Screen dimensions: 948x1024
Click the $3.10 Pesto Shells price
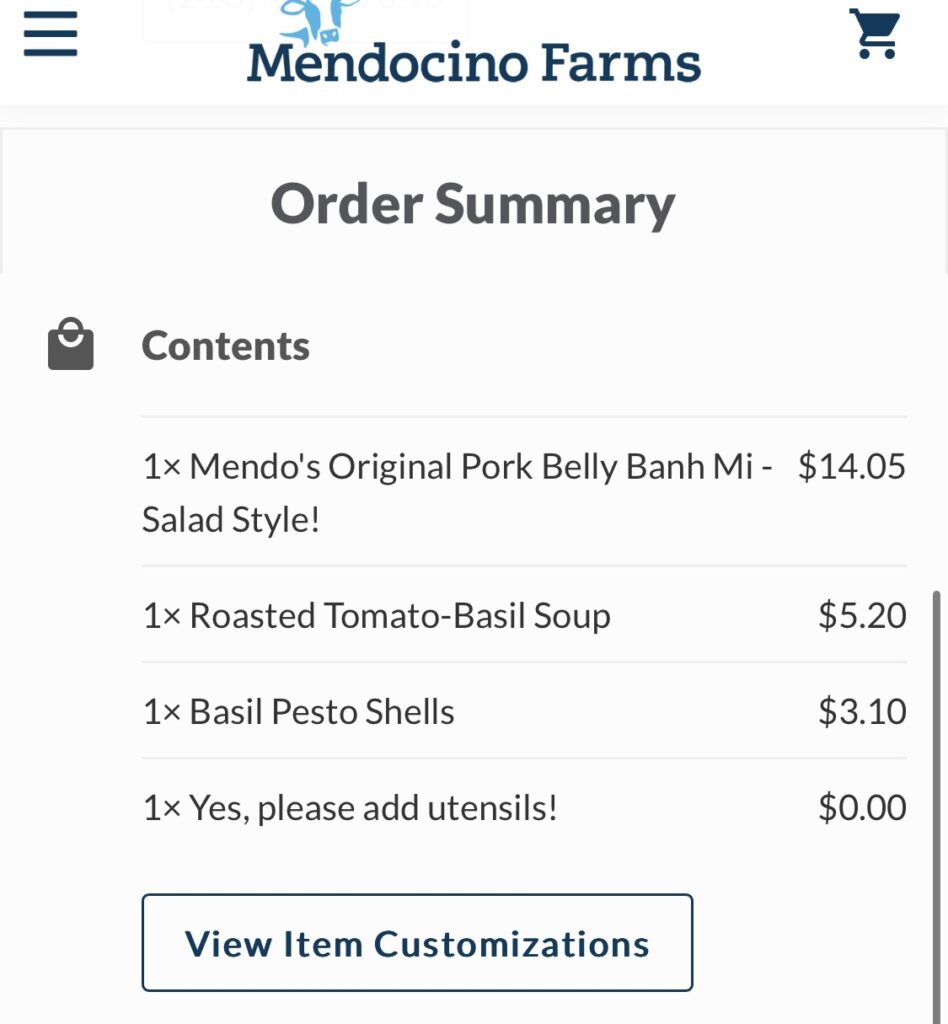[x=862, y=711]
